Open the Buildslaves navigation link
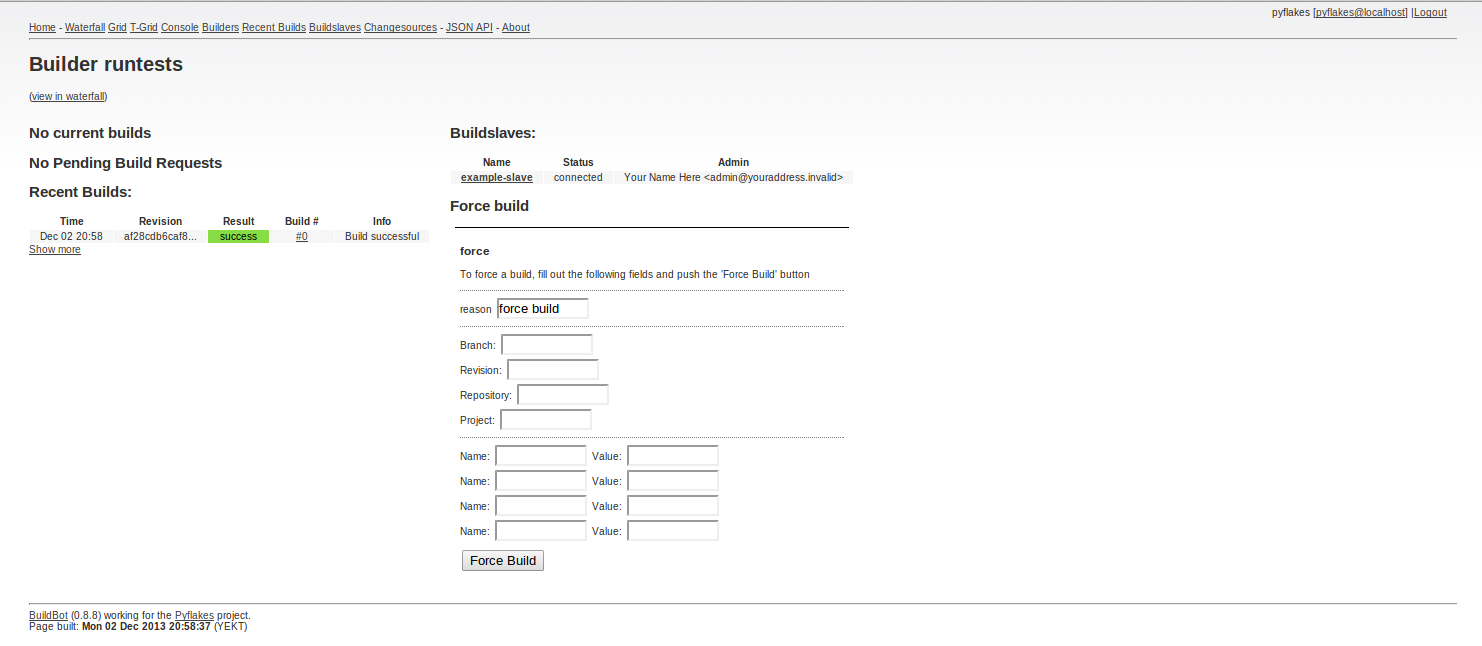Image resolution: width=1482 pixels, height=646 pixels. click(335, 28)
